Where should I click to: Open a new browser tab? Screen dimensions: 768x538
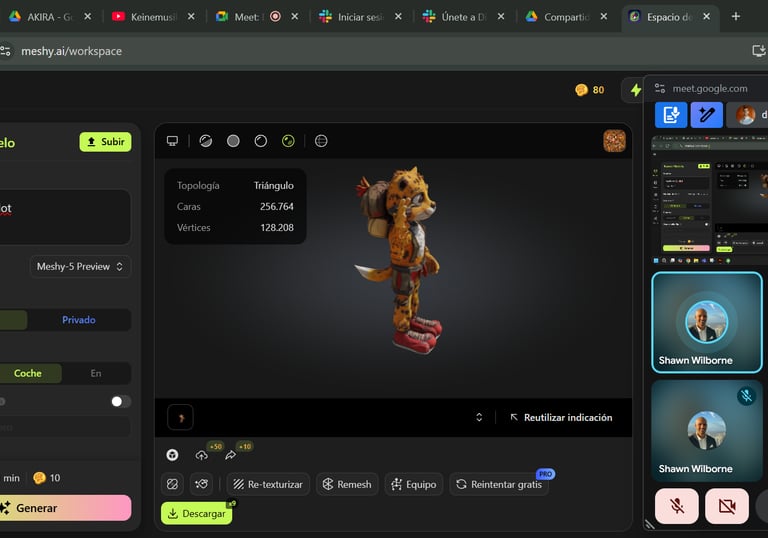point(736,17)
